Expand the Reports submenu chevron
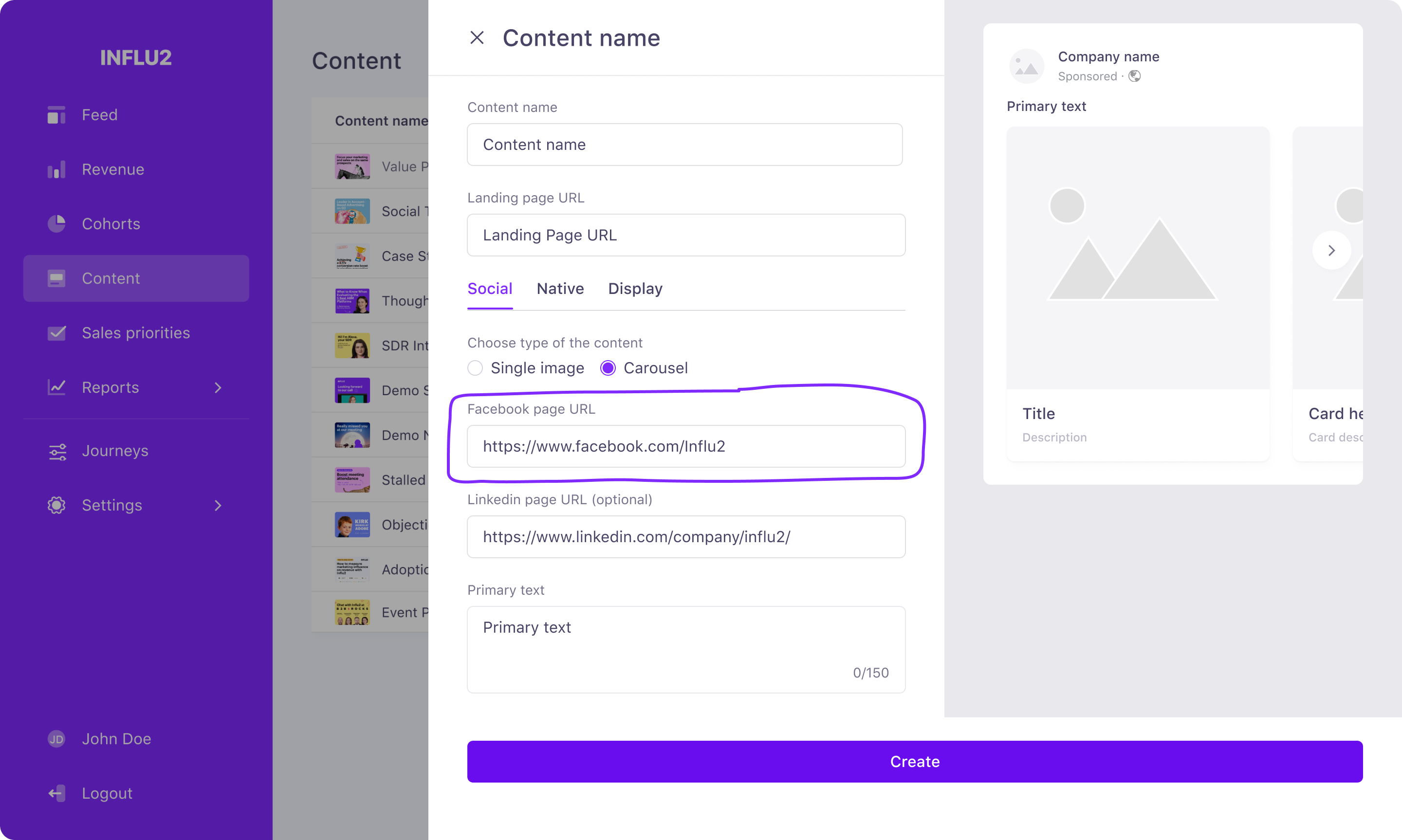Viewport: 1402px width, 840px height. [218, 388]
